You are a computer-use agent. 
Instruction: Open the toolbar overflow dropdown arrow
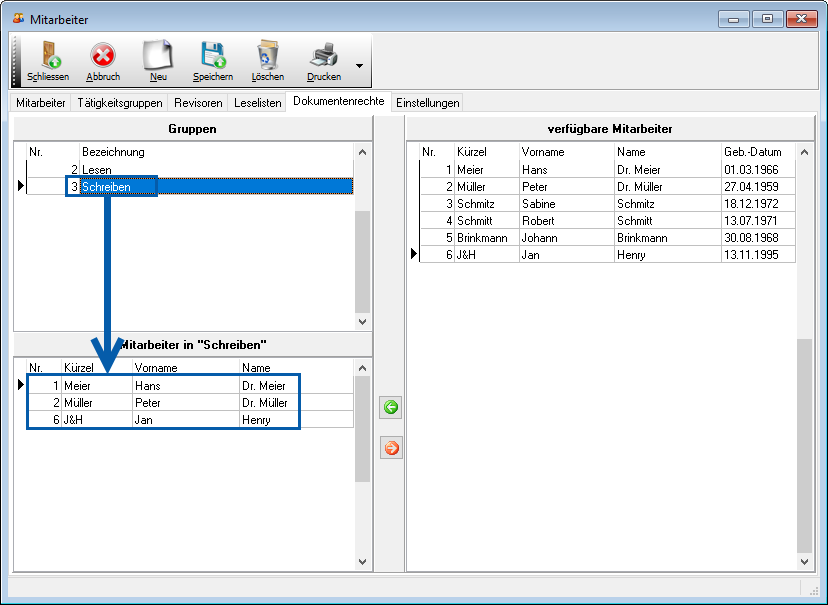click(359, 68)
